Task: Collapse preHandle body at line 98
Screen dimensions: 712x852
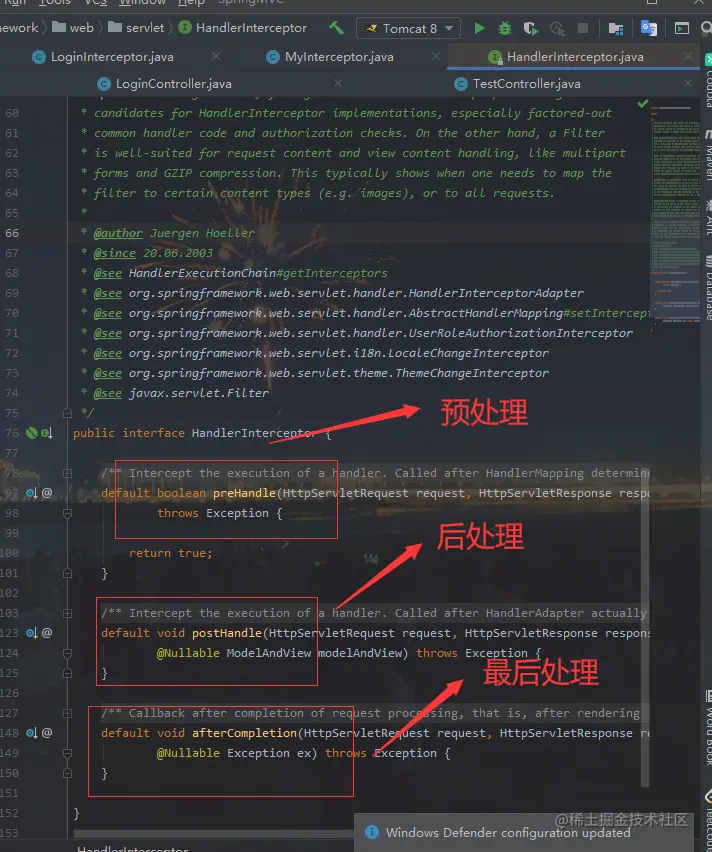Action: click(67, 513)
